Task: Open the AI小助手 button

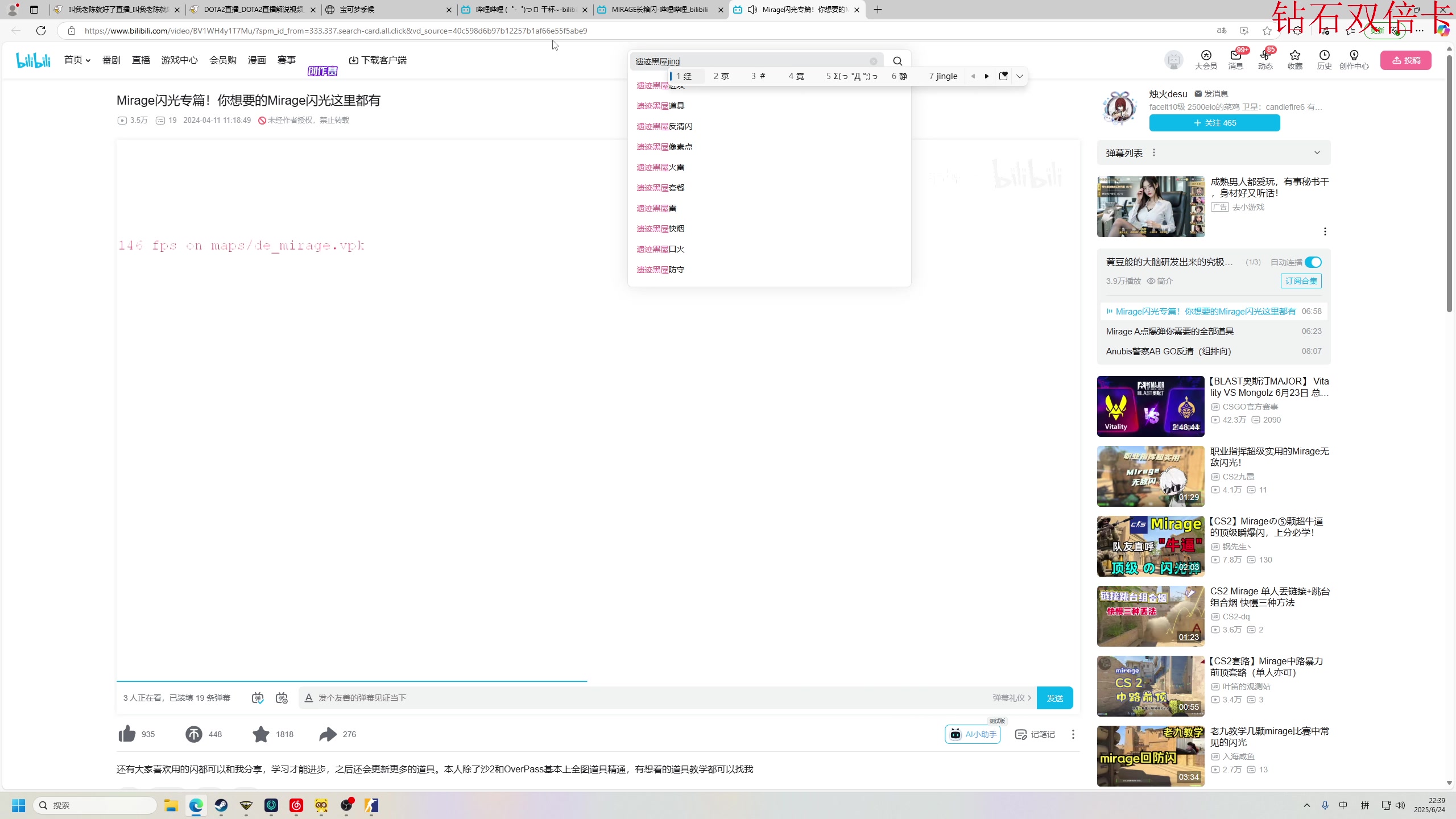Action: [x=973, y=734]
